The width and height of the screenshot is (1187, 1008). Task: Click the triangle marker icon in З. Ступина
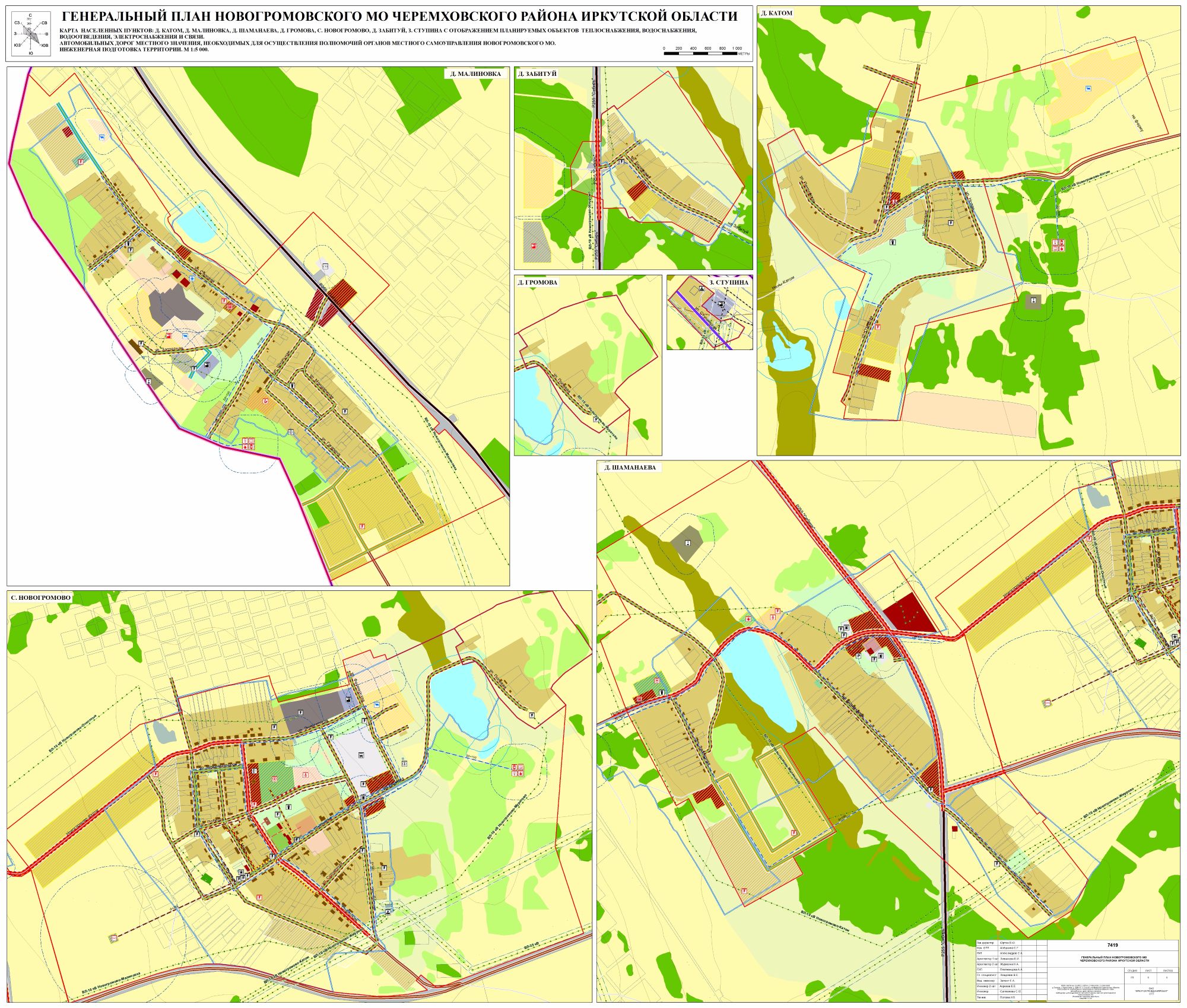point(701,288)
